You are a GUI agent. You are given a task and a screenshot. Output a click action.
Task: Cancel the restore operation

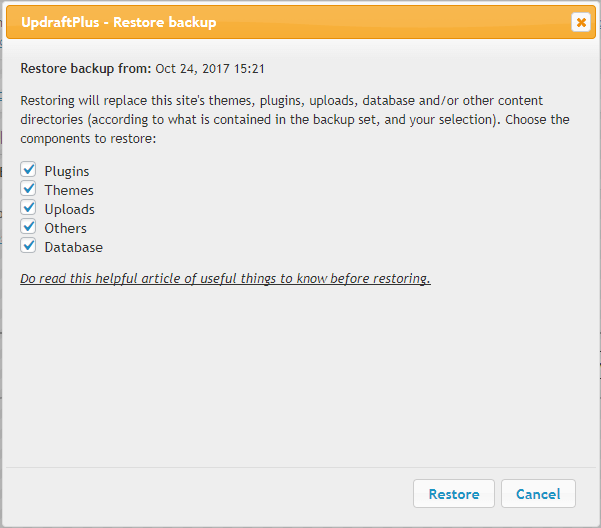[x=538, y=494]
